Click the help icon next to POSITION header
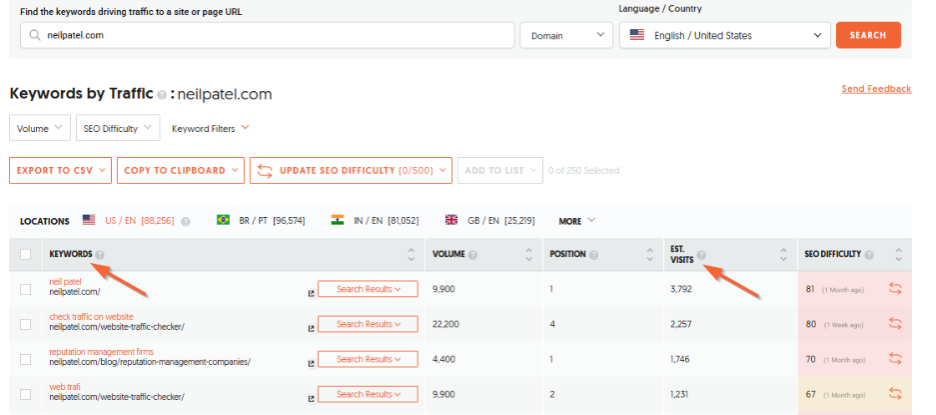This screenshot has height=415, width=936. coord(594,254)
